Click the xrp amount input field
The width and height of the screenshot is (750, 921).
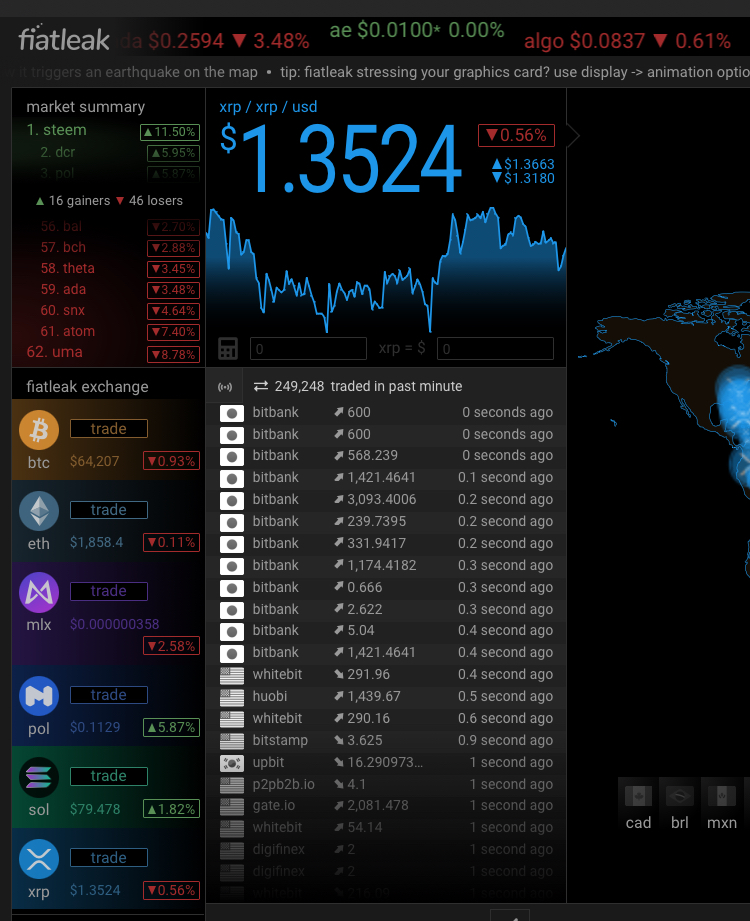308,348
